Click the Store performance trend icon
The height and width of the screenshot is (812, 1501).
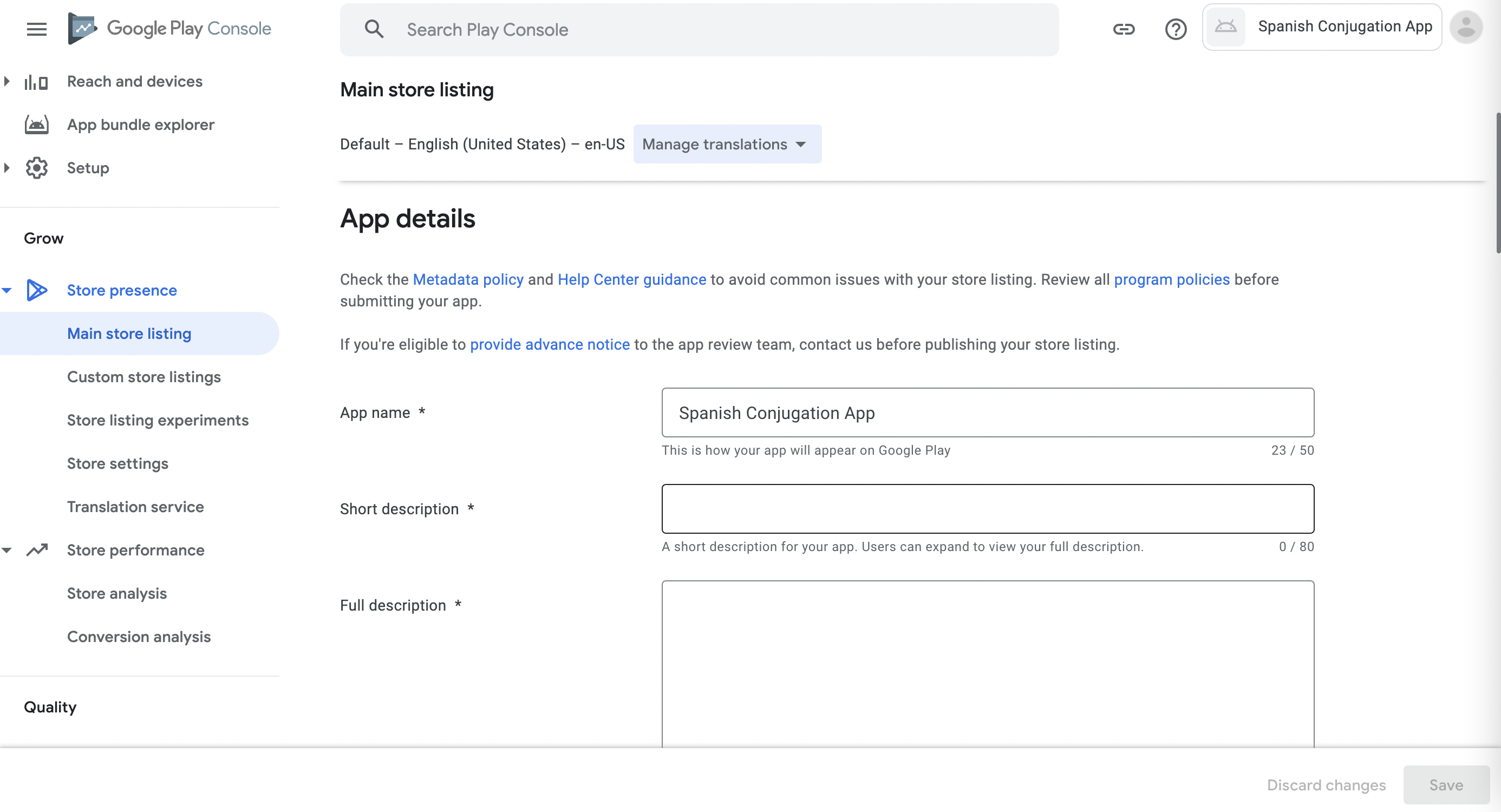click(x=37, y=550)
